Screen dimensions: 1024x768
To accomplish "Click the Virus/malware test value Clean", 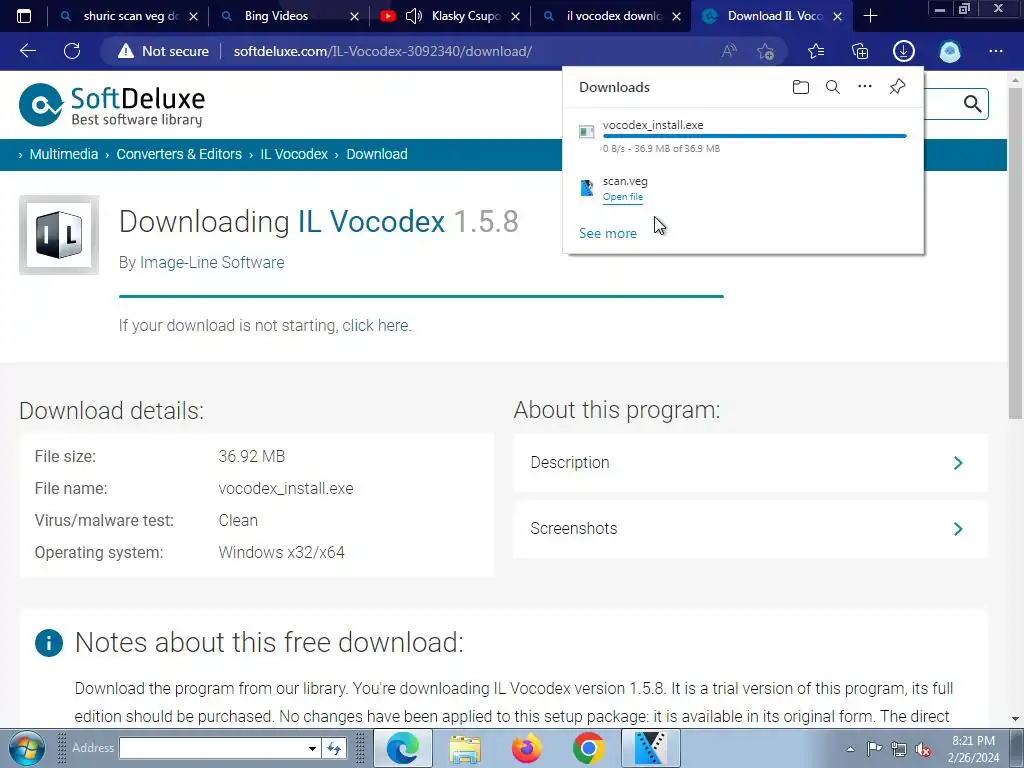I will tap(238, 520).
